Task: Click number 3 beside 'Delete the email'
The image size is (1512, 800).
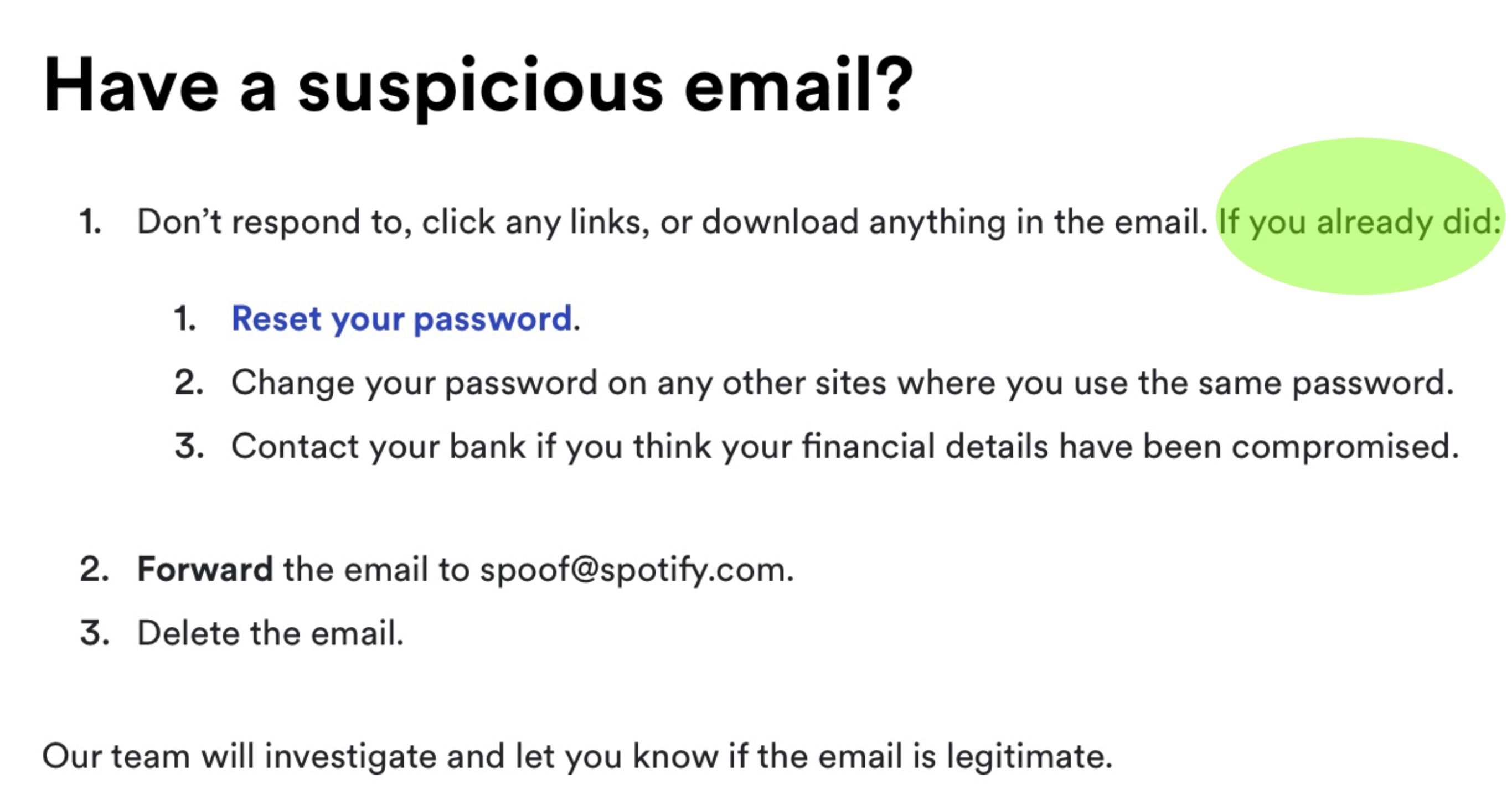Action: pyautogui.click(x=95, y=633)
